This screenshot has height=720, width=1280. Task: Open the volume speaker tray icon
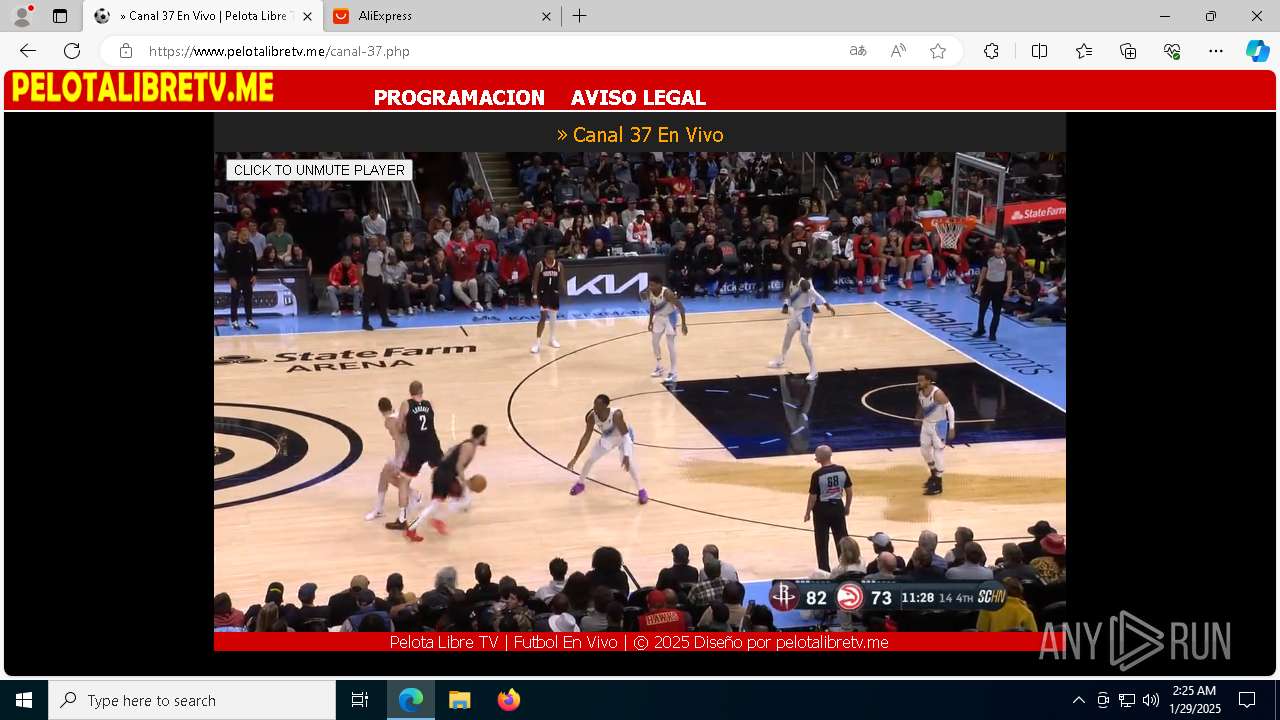(x=1151, y=700)
